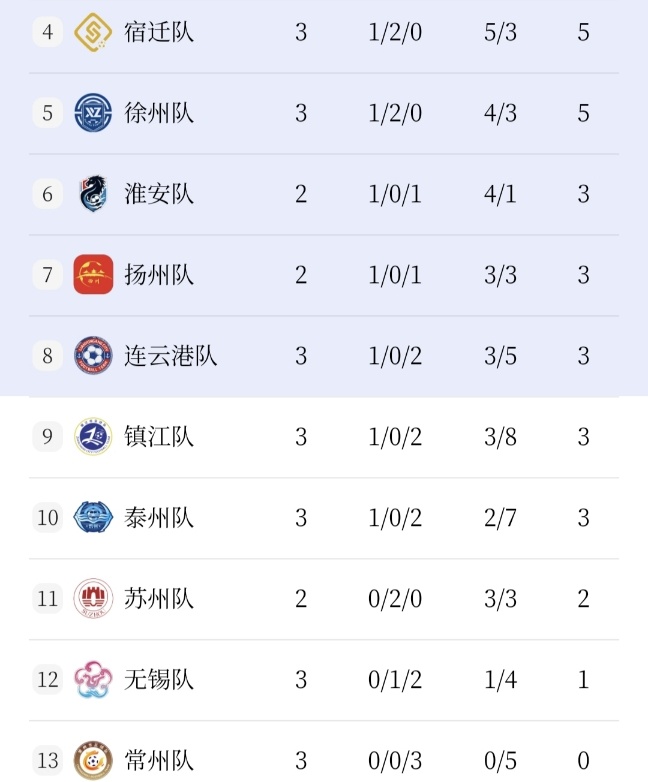Tap the blue 泰州队 logo

pos(93,518)
